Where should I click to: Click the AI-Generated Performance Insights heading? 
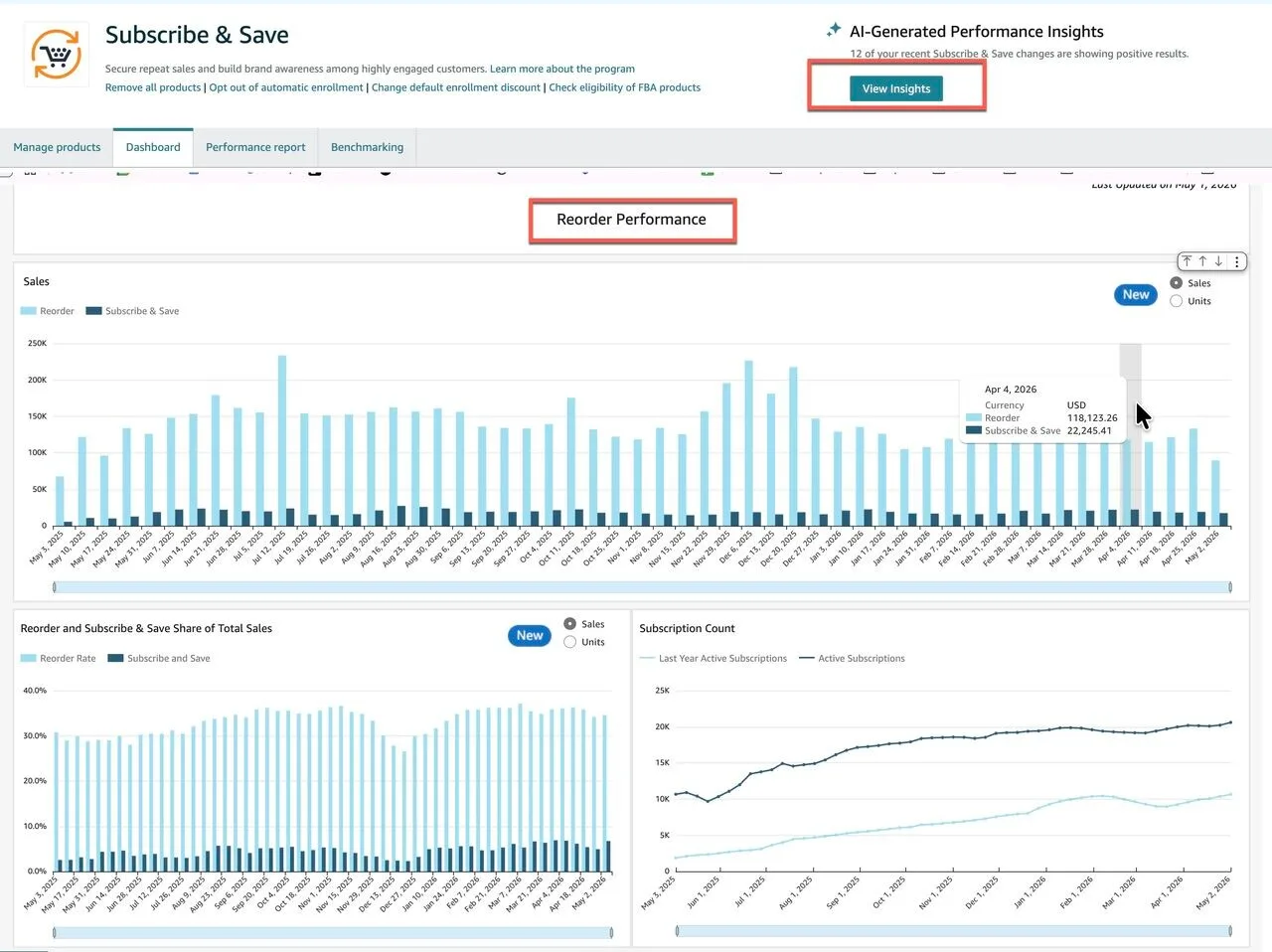[x=977, y=32]
